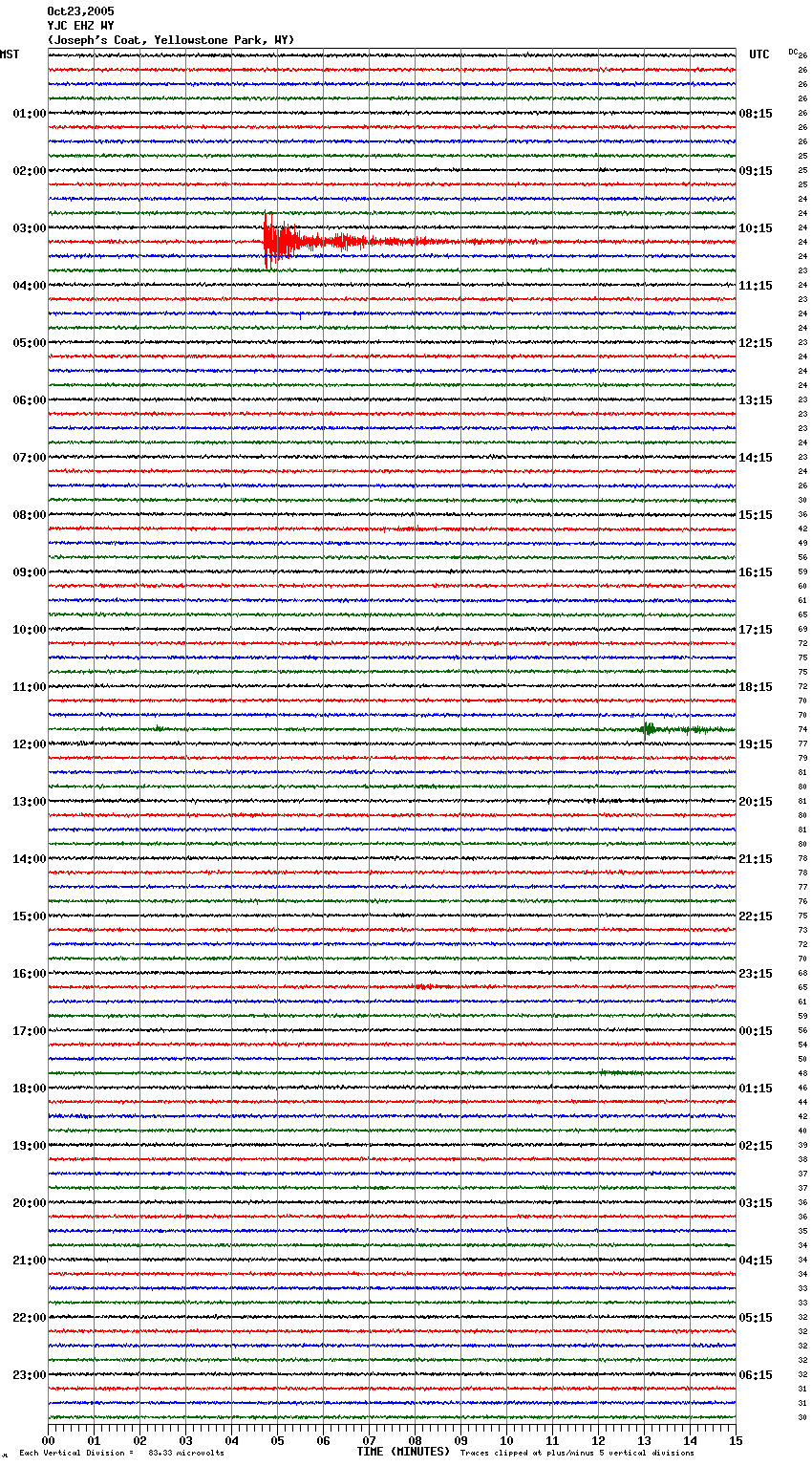Viewport: 812px width, 1466px height.
Task: Select the 14:00 MST time label
Action: [x=30, y=859]
